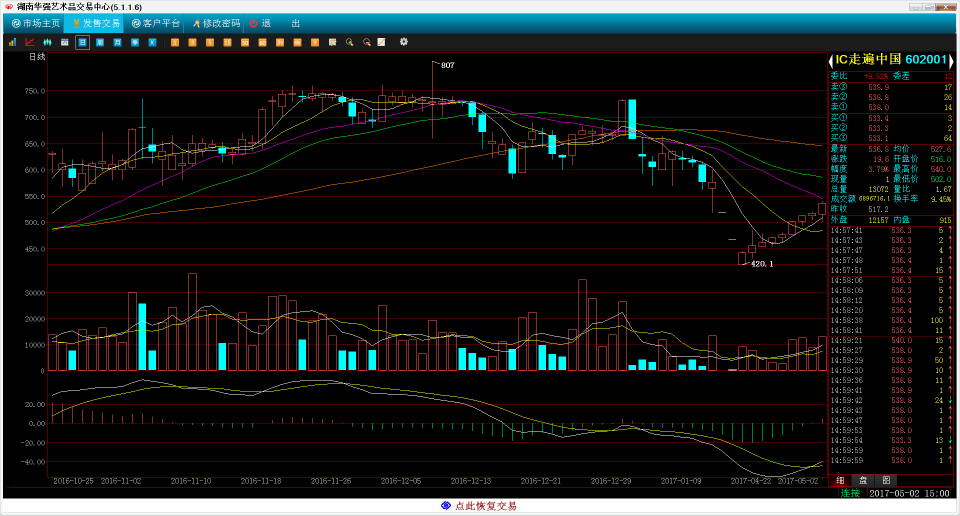Screen dimensions: 960x516
Task: Click the blue X period icon
Action: 152,42
